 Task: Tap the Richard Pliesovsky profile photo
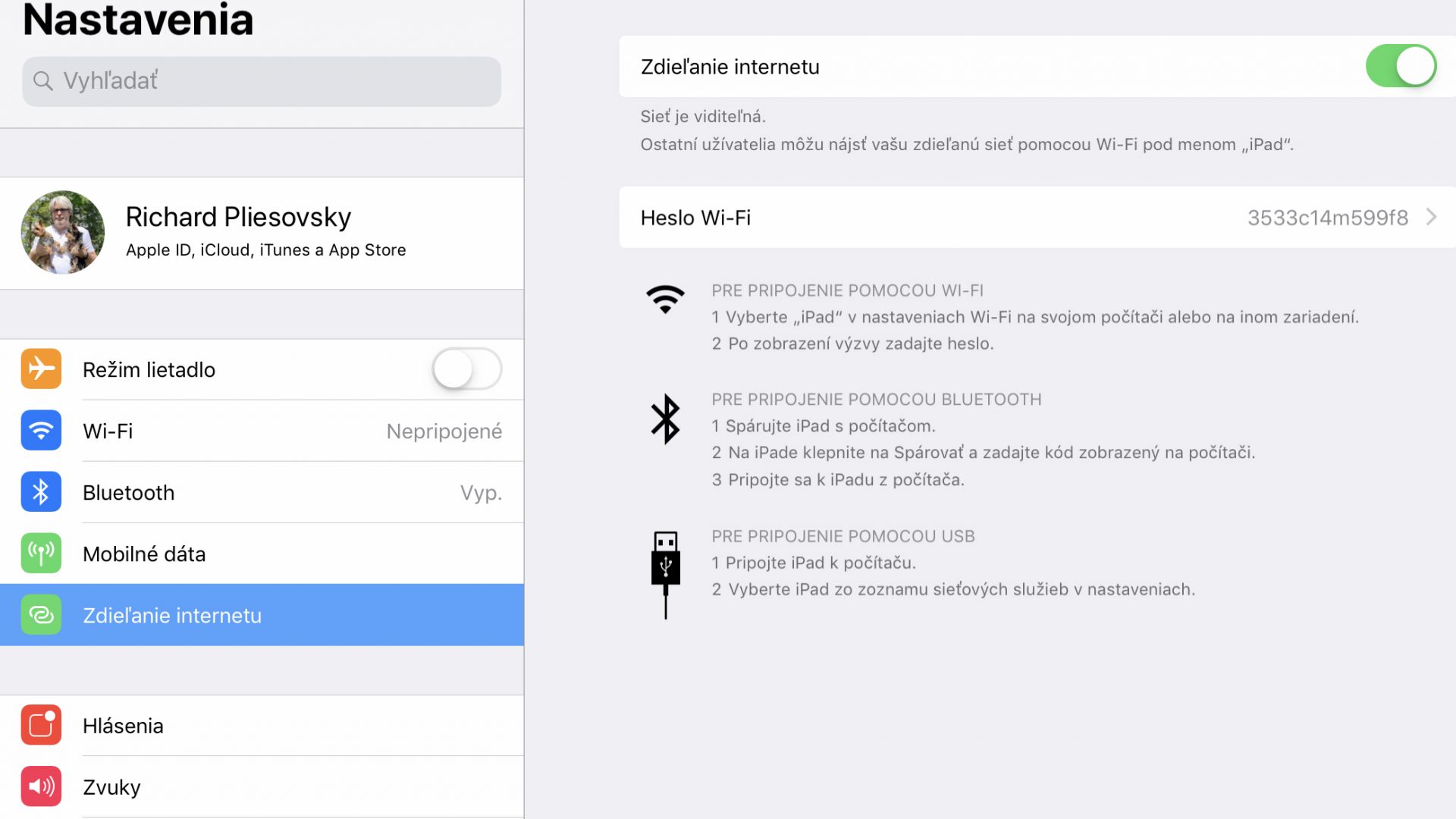63,232
